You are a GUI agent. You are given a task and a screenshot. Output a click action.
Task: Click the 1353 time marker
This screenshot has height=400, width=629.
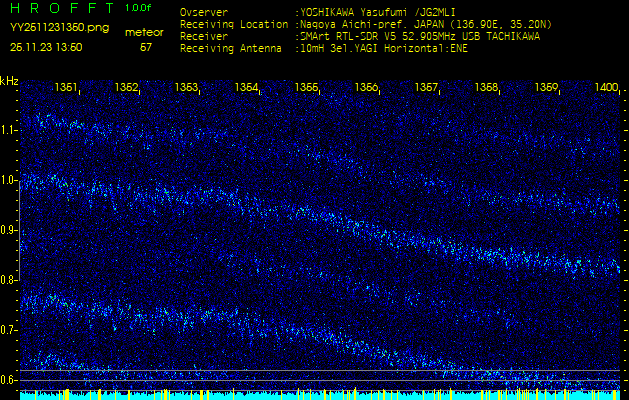pyautogui.click(x=187, y=88)
